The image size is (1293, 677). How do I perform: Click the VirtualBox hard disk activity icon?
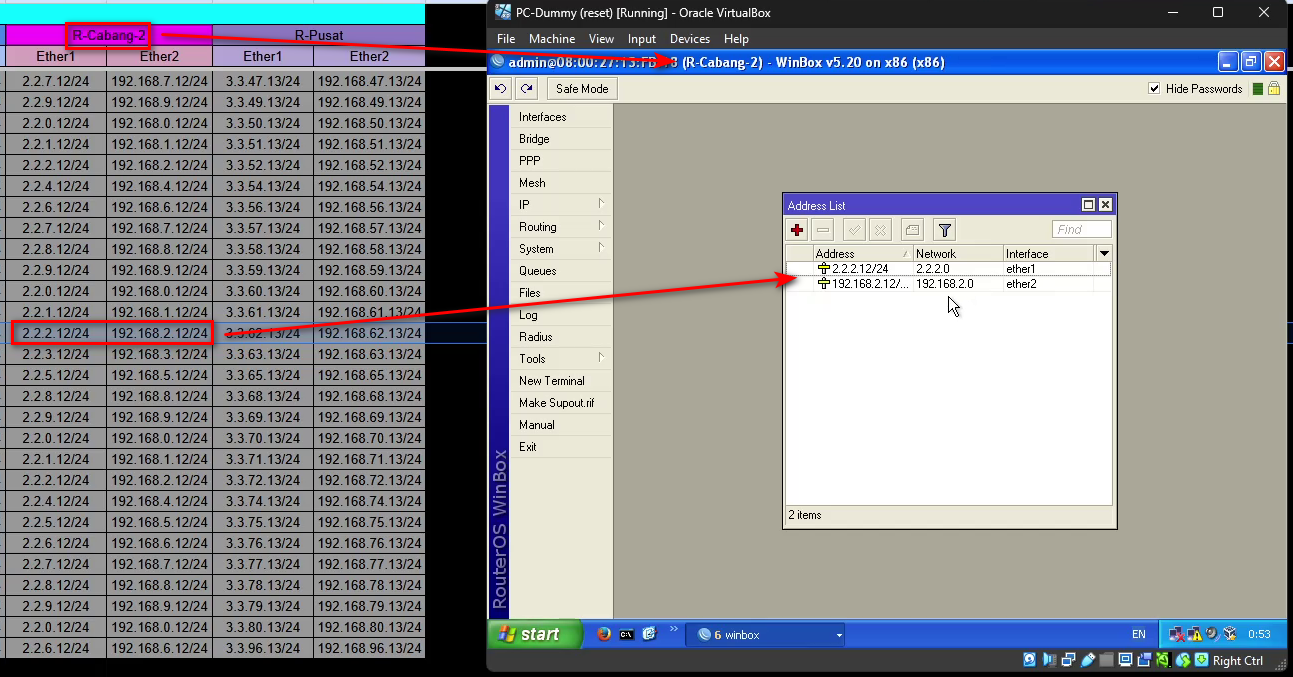pos(1031,660)
